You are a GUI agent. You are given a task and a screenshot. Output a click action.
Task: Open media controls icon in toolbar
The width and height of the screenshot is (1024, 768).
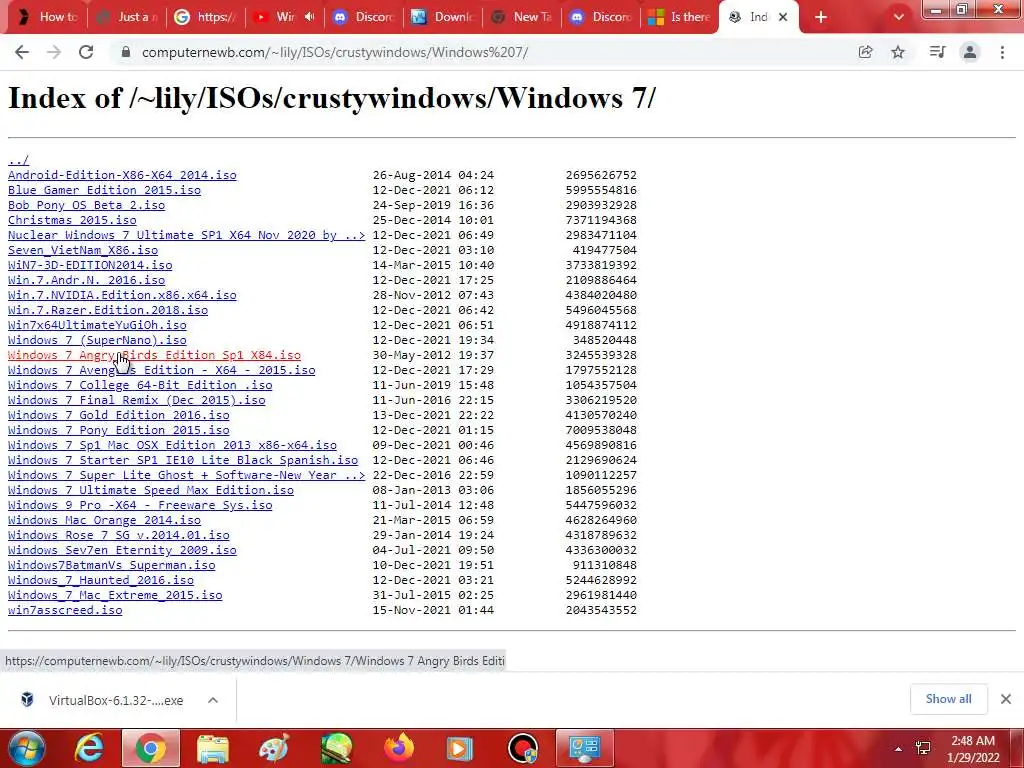[937, 52]
